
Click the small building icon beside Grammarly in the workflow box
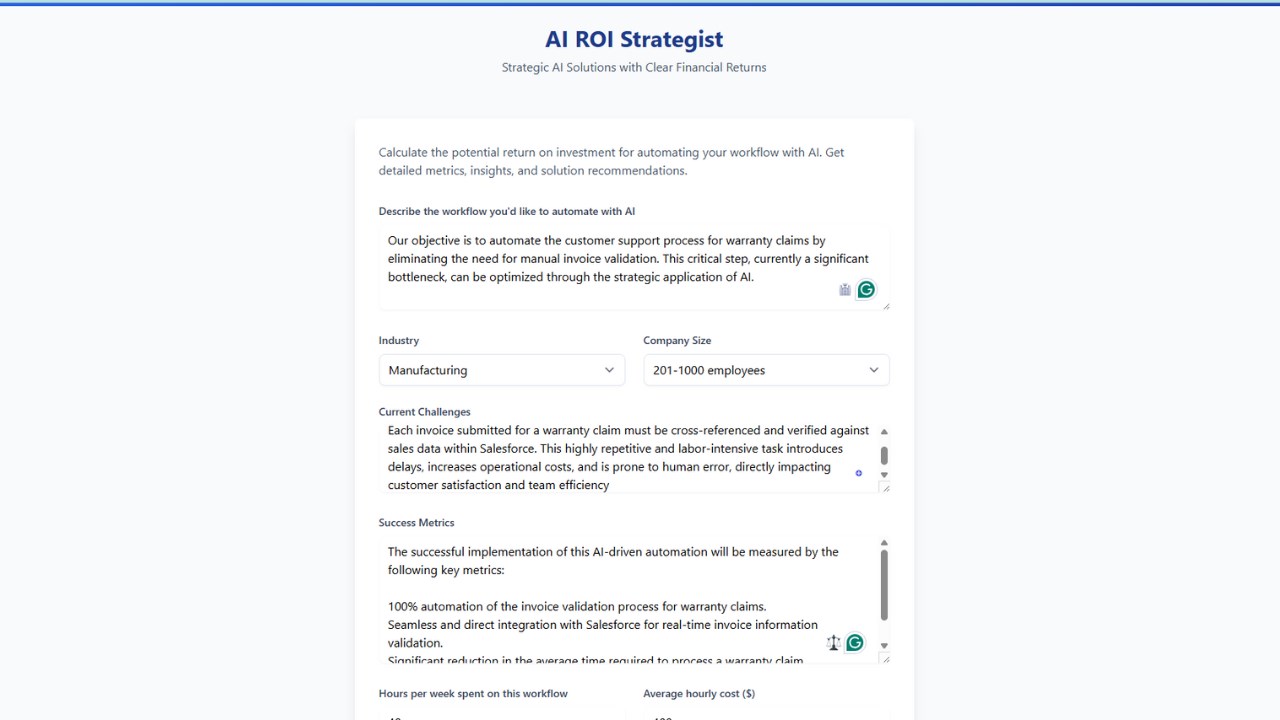tap(845, 290)
